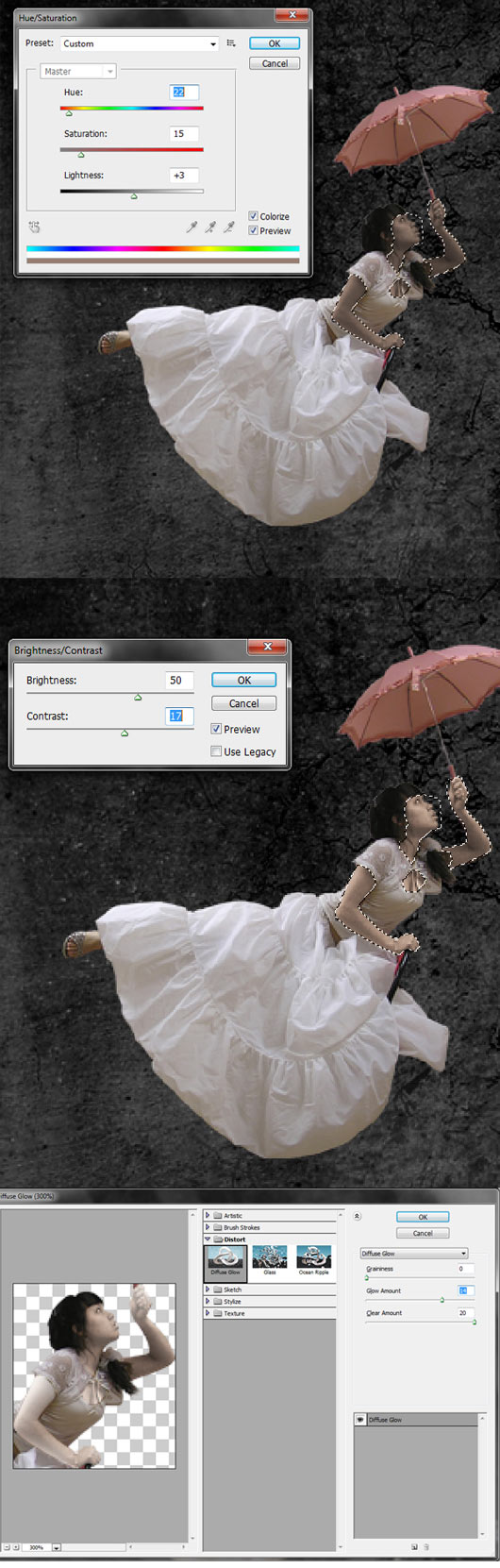Click the Lightness slider handle

[x=134, y=196]
